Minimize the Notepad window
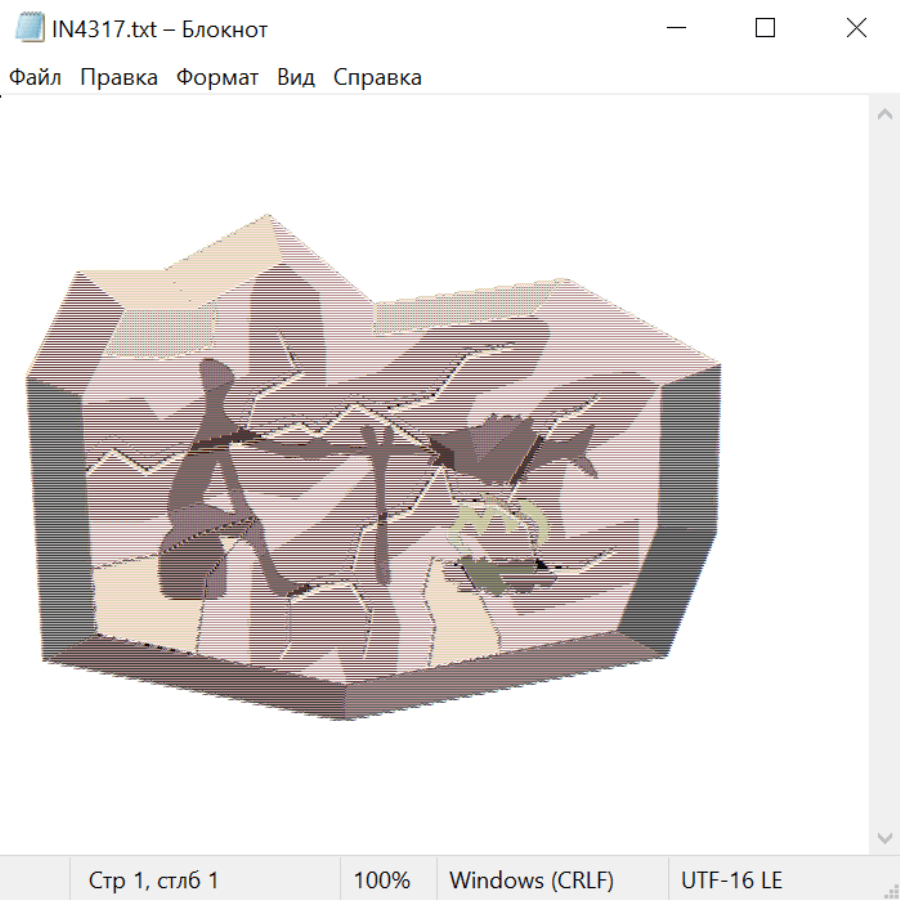The width and height of the screenshot is (900, 900). (675, 28)
